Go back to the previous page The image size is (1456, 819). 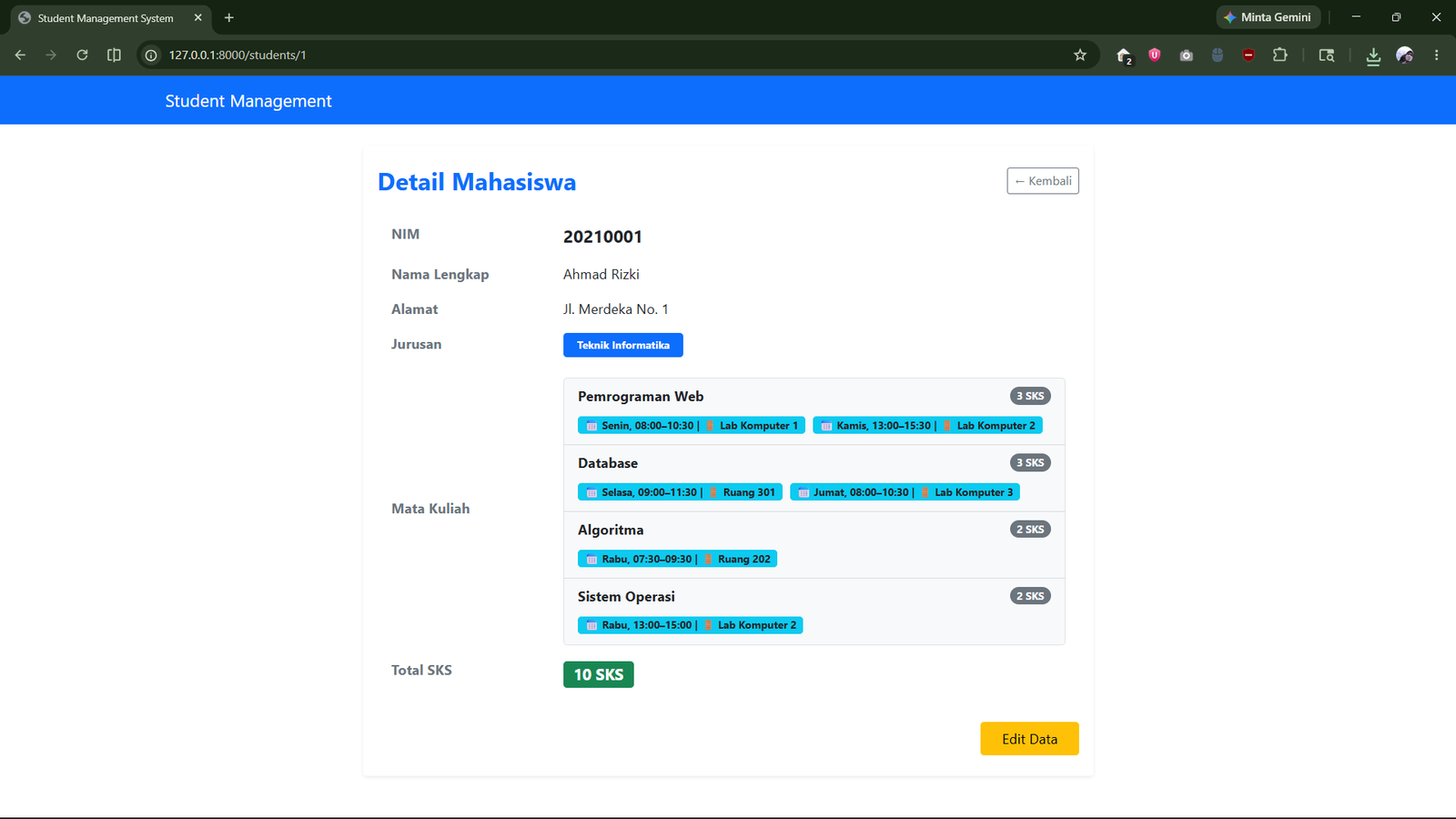[20, 55]
